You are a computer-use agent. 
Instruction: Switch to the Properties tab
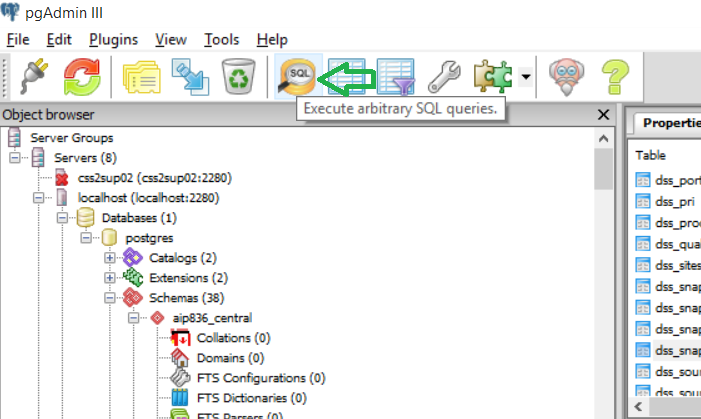click(x=670, y=123)
